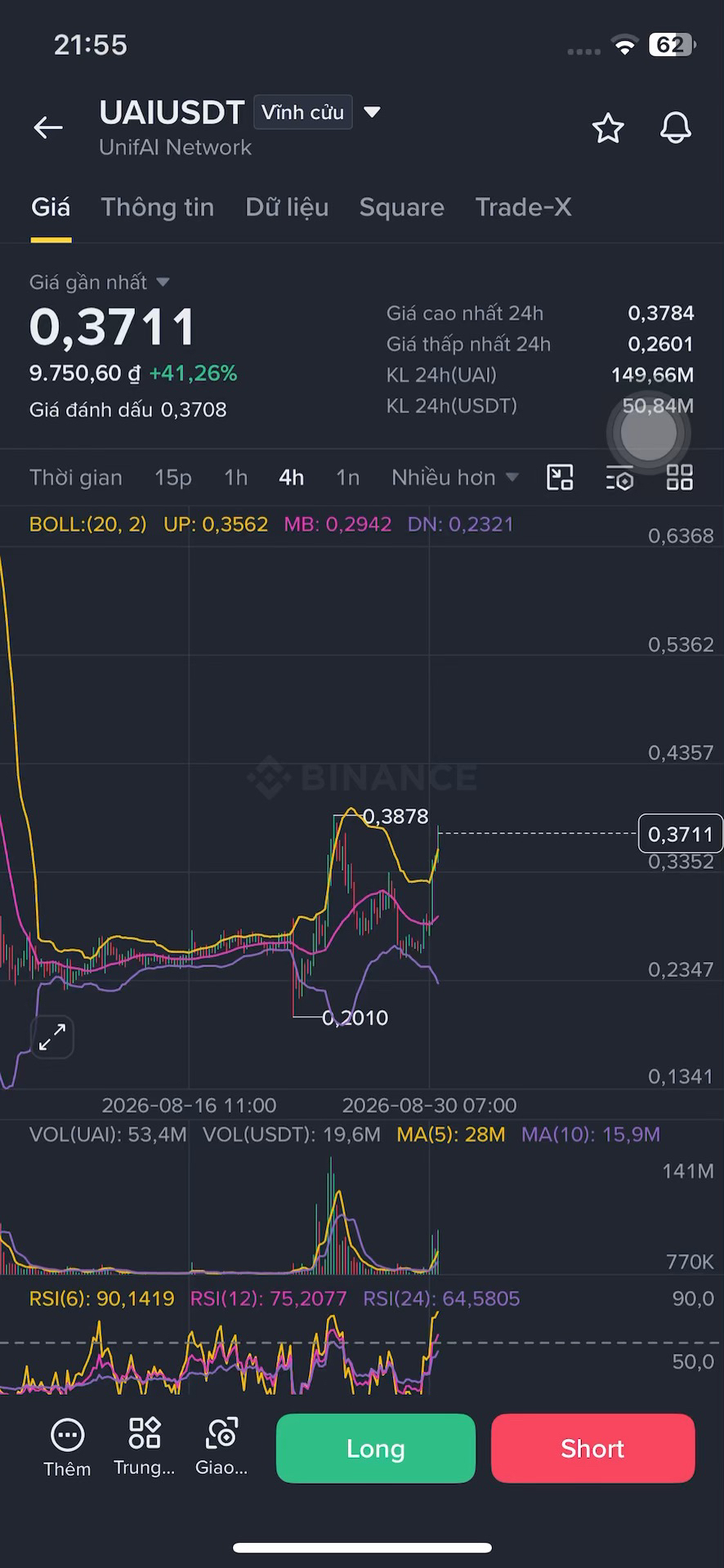The width and height of the screenshot is (724, 1568).
Task: Expand the Nhiều hơn timeframe dropdown
Action: [454, 477]
